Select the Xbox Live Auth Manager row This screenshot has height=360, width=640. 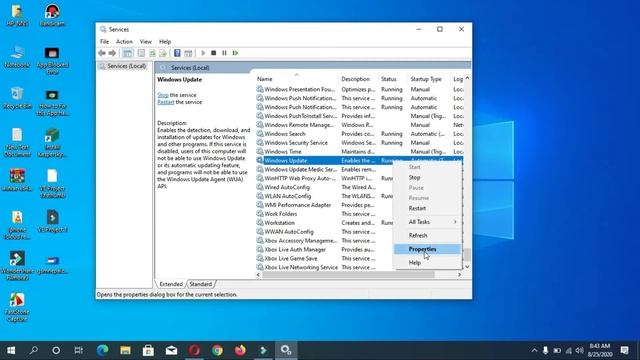coord(324,250)
